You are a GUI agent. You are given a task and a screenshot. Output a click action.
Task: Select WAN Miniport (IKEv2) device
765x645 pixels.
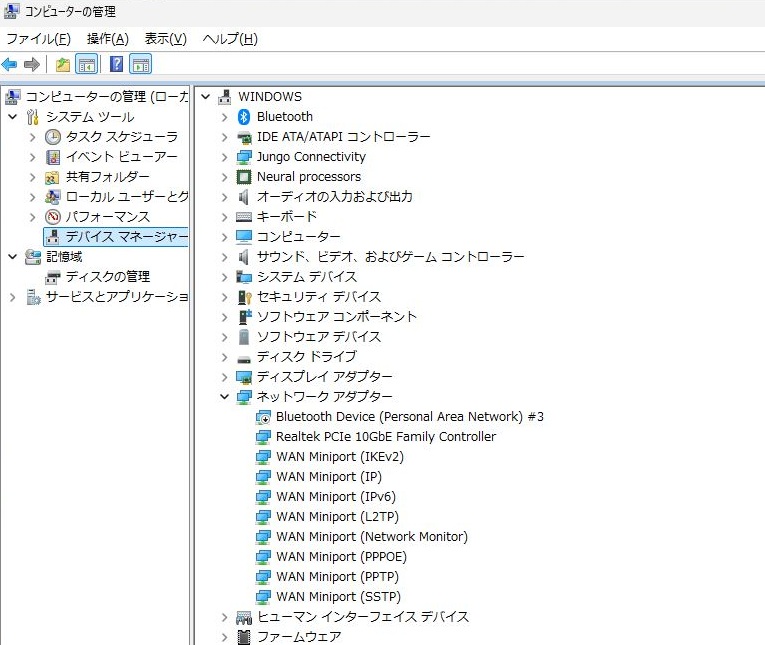point(339,457)
